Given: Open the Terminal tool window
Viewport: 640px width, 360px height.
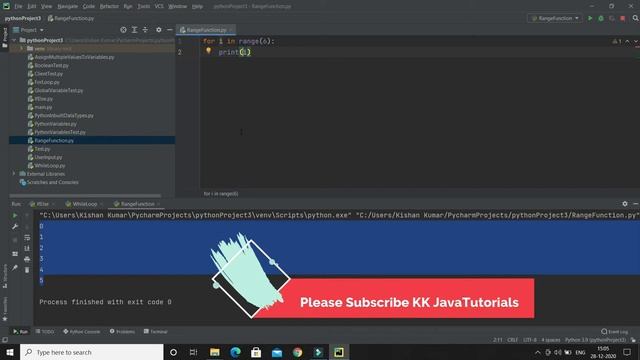Looking at the screenshot, I should 156,331.
